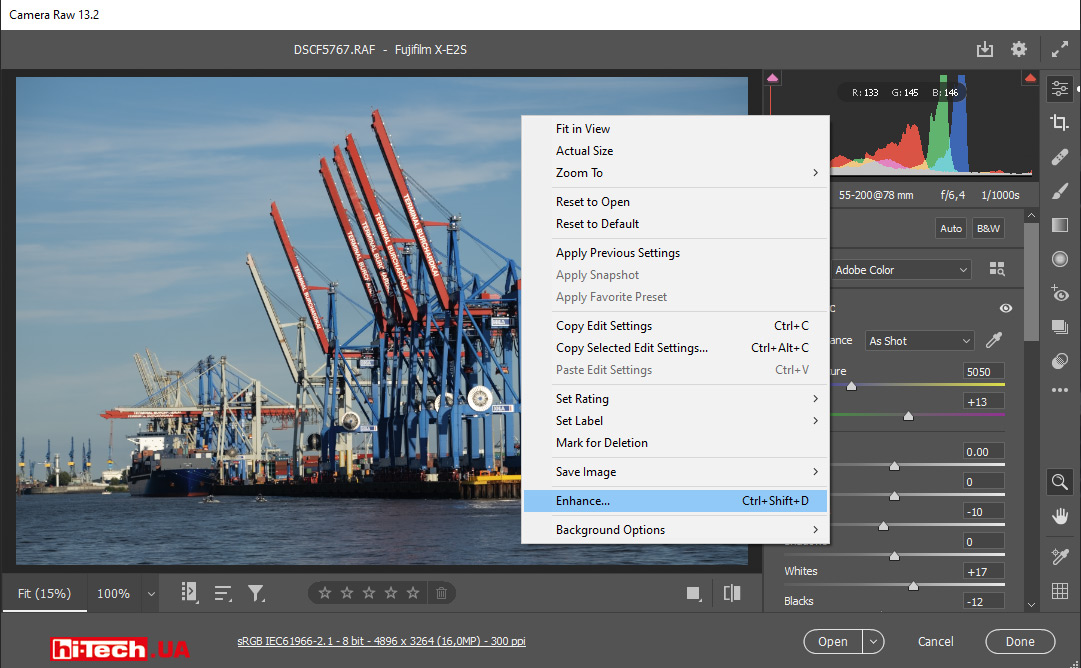Select the Spot Removal healing tool
This screenshot has height=668, width=1081.
click(x=1060, y=156)
